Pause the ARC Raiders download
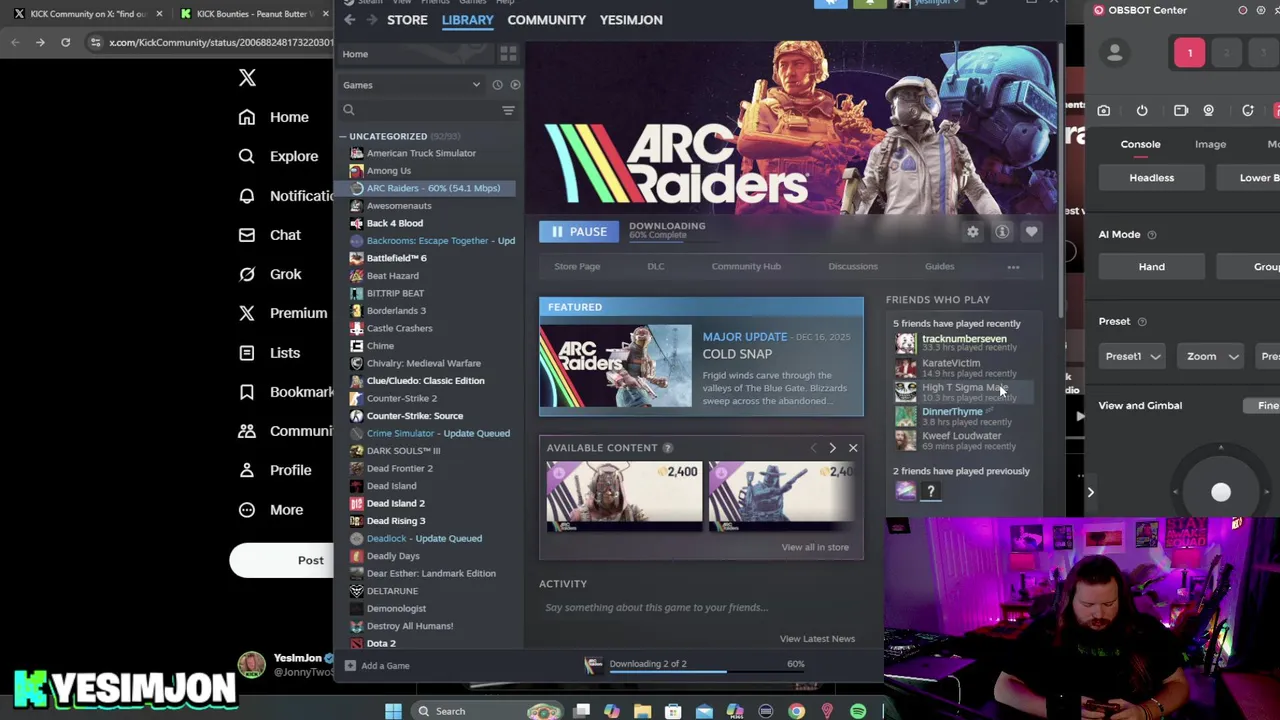 tap(579, 232)
